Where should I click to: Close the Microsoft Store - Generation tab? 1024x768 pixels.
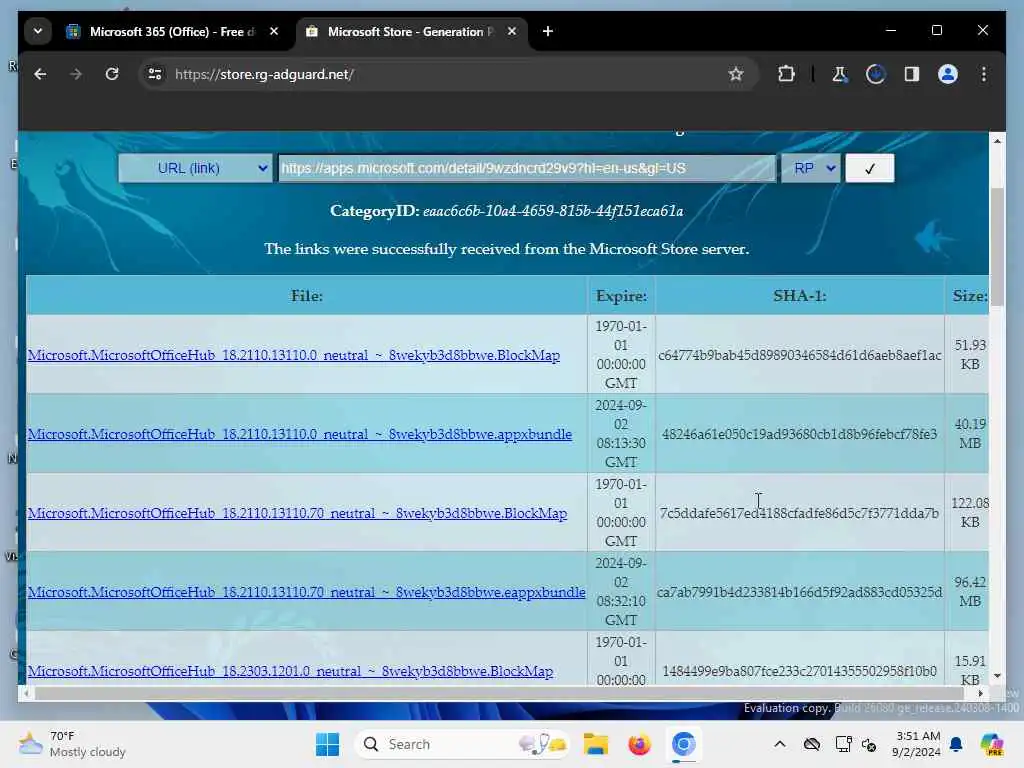(512, 31)
